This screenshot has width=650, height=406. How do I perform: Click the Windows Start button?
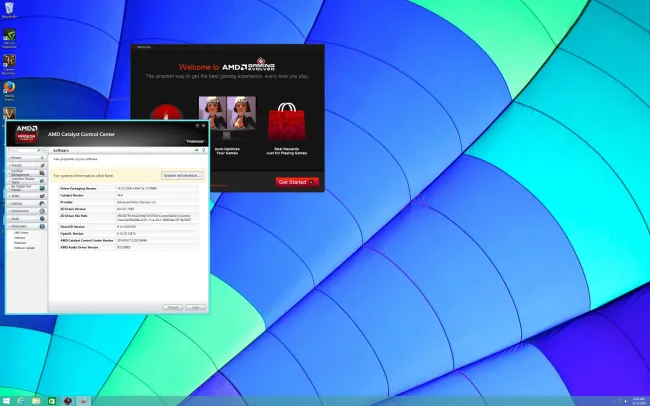(x=6, y=400)
